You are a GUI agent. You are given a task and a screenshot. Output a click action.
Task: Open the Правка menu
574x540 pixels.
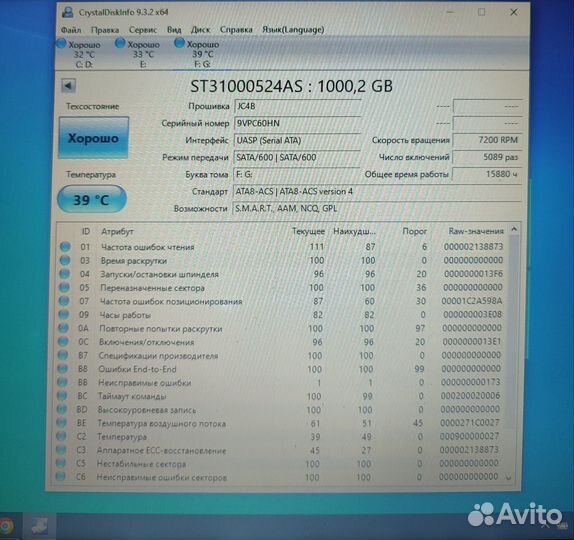105,30
